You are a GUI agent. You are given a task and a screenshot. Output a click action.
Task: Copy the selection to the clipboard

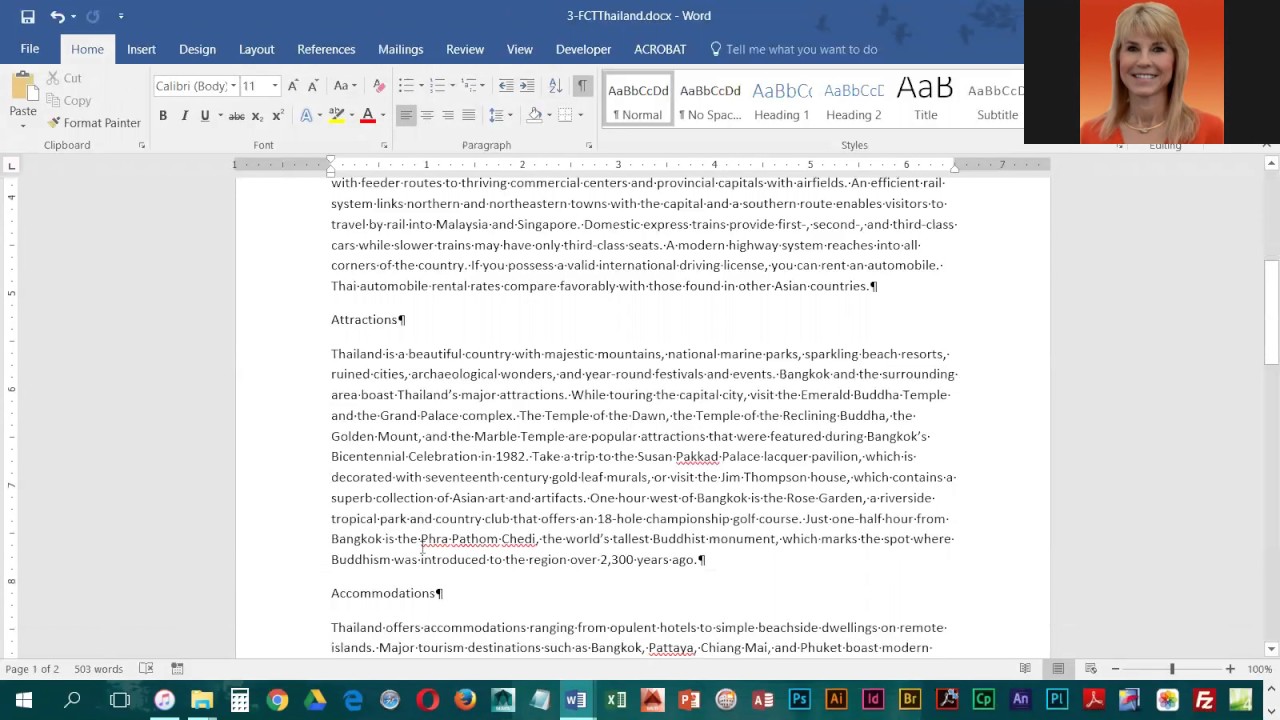68,101
